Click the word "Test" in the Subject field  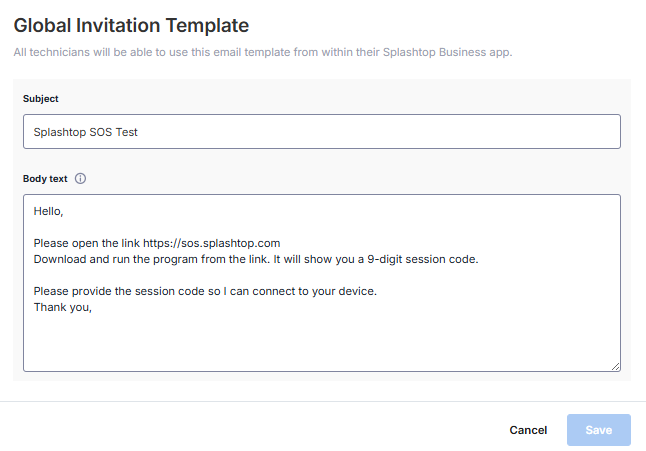point(126,132)
